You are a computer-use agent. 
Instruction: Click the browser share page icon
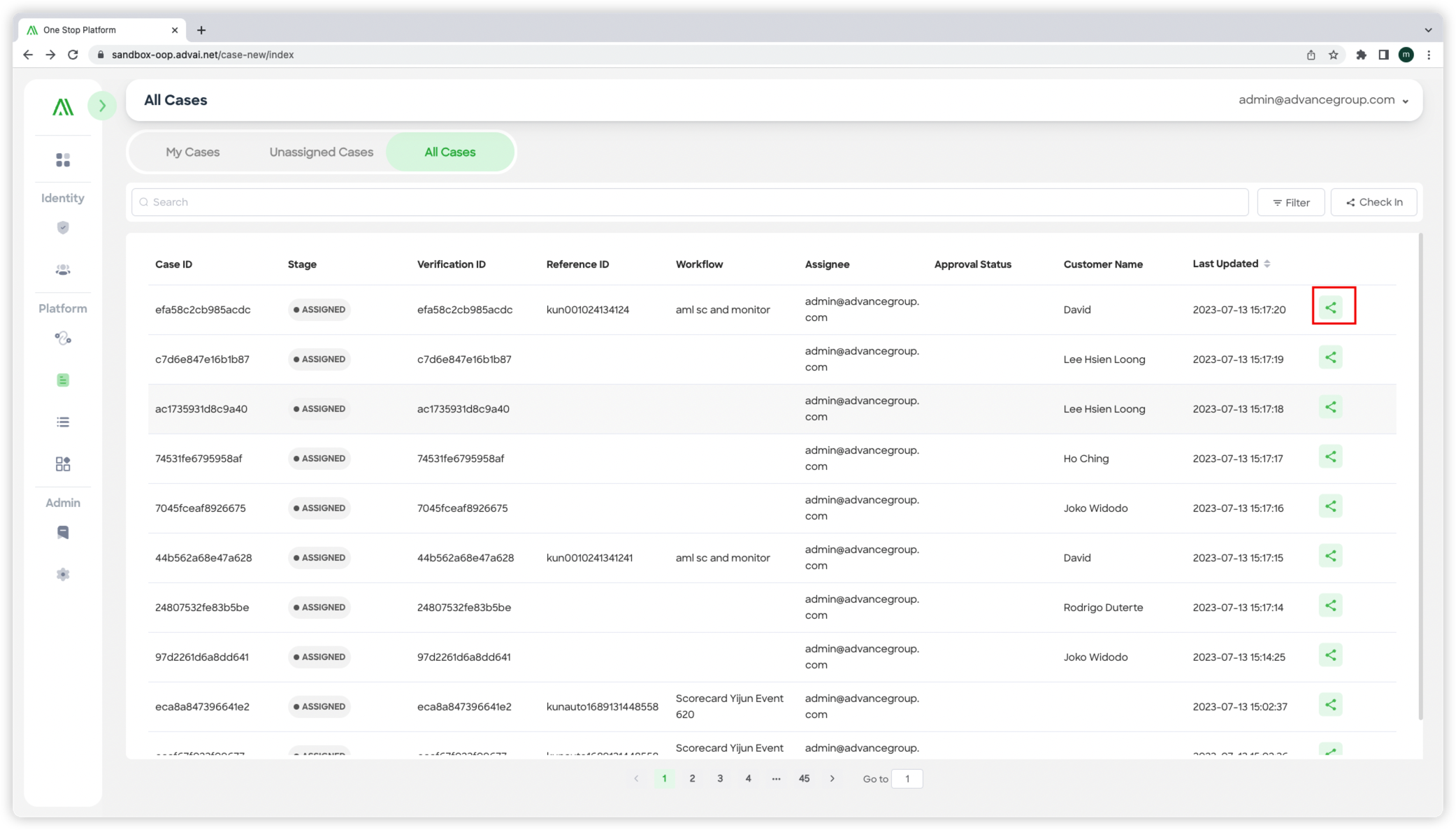(x=1311, y=55)
